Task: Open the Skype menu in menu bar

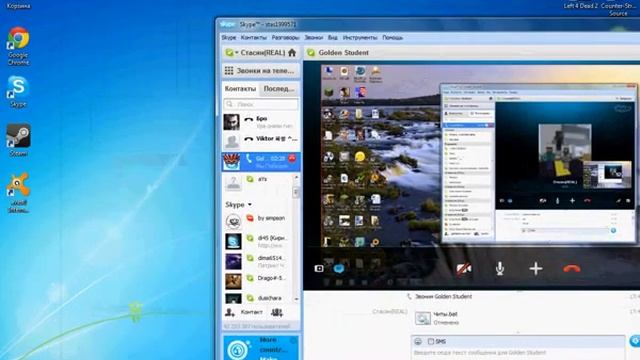Action: click(x=229, y=38)
